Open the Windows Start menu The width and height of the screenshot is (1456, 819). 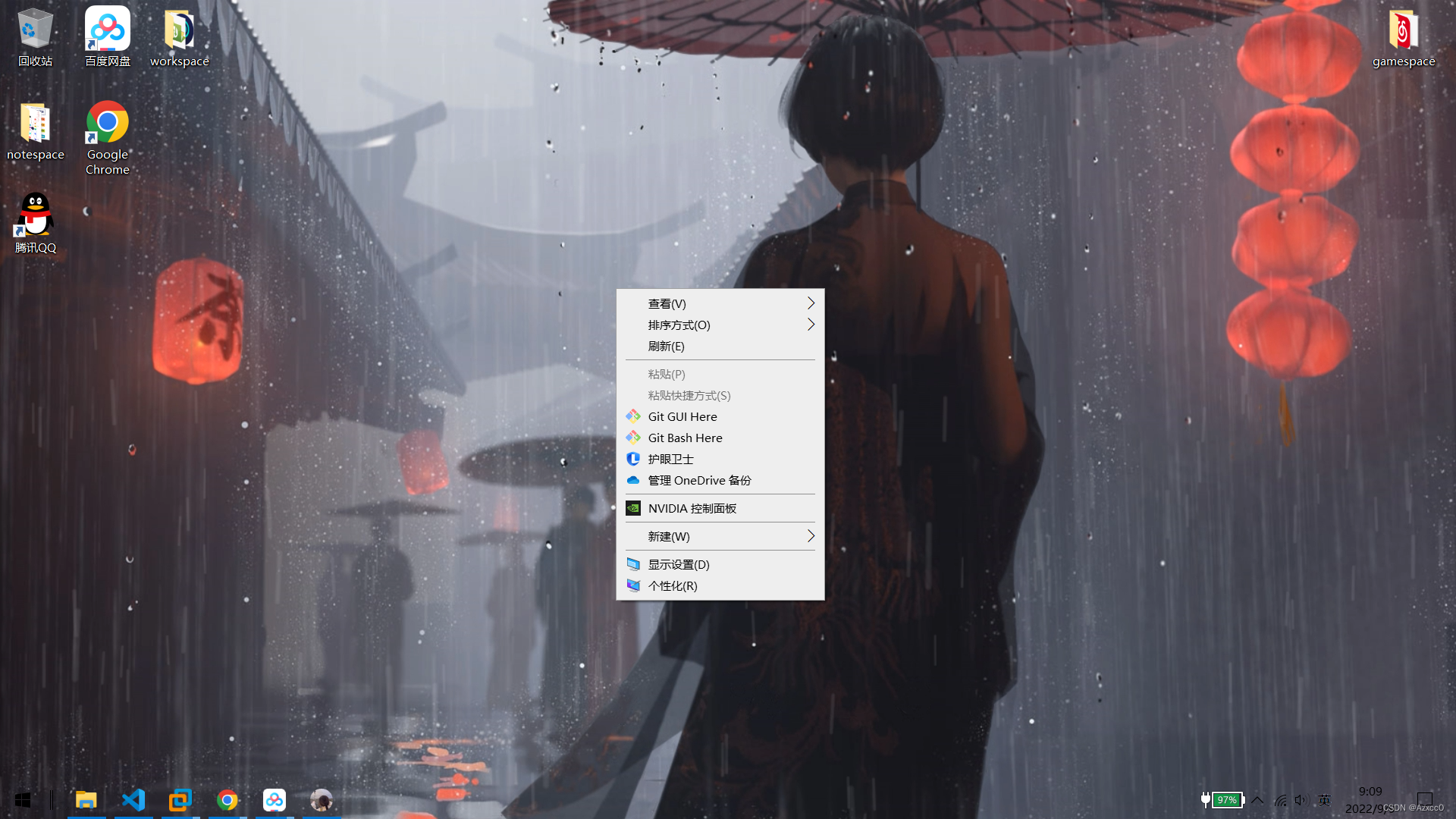23,800
